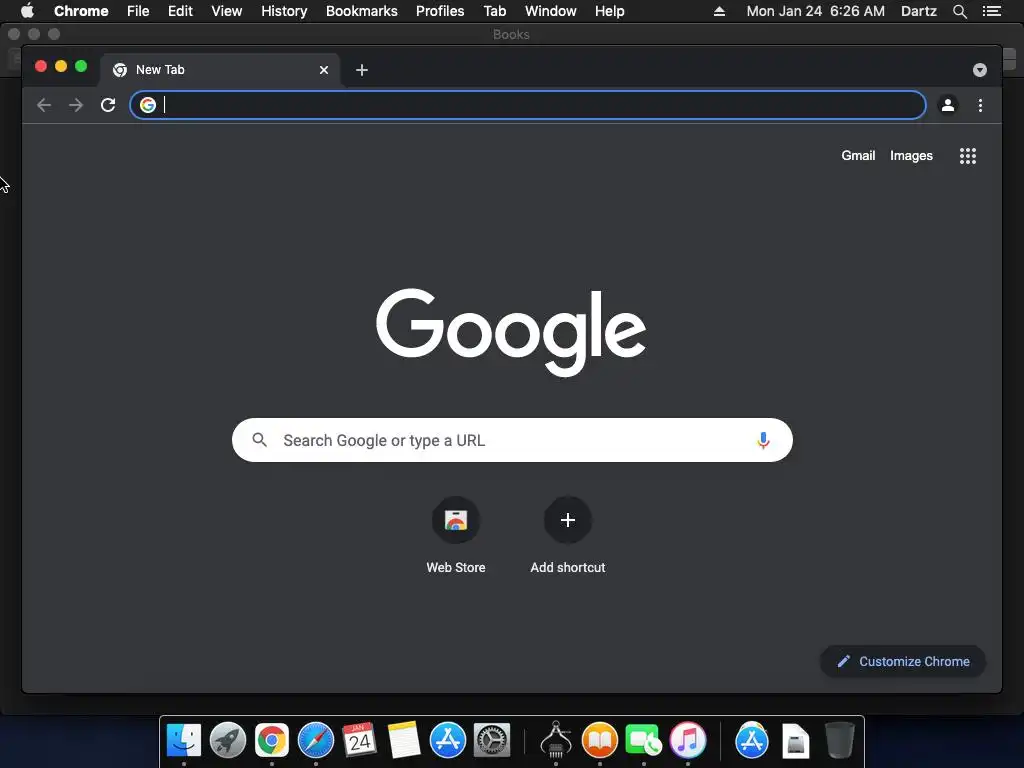Select the New Tab tab

pos(220,70)
